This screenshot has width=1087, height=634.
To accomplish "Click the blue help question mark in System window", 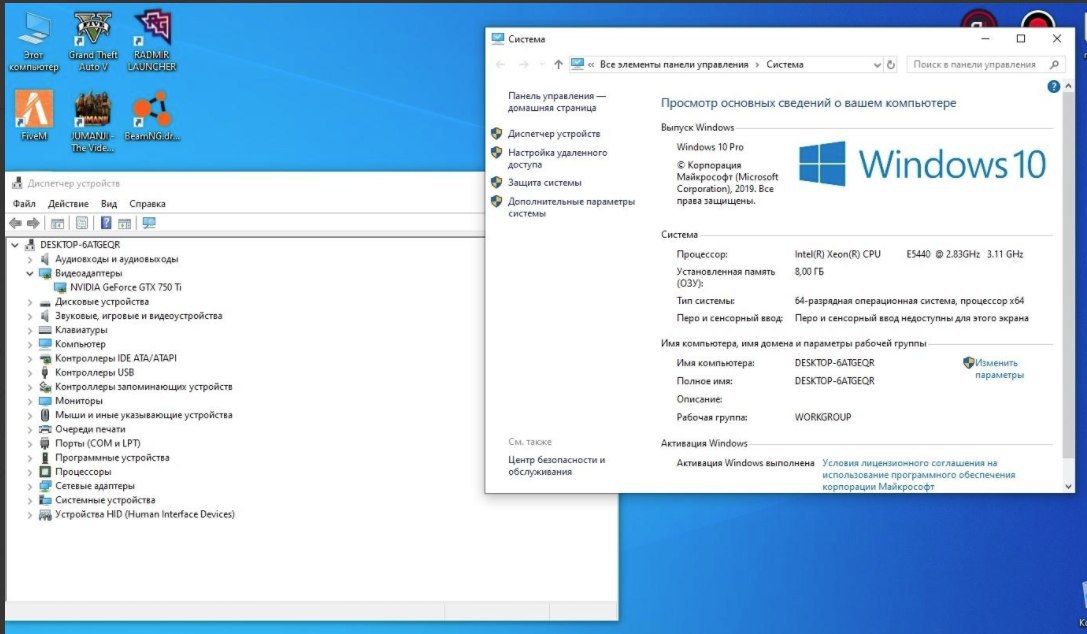I will pos(1053,87).
